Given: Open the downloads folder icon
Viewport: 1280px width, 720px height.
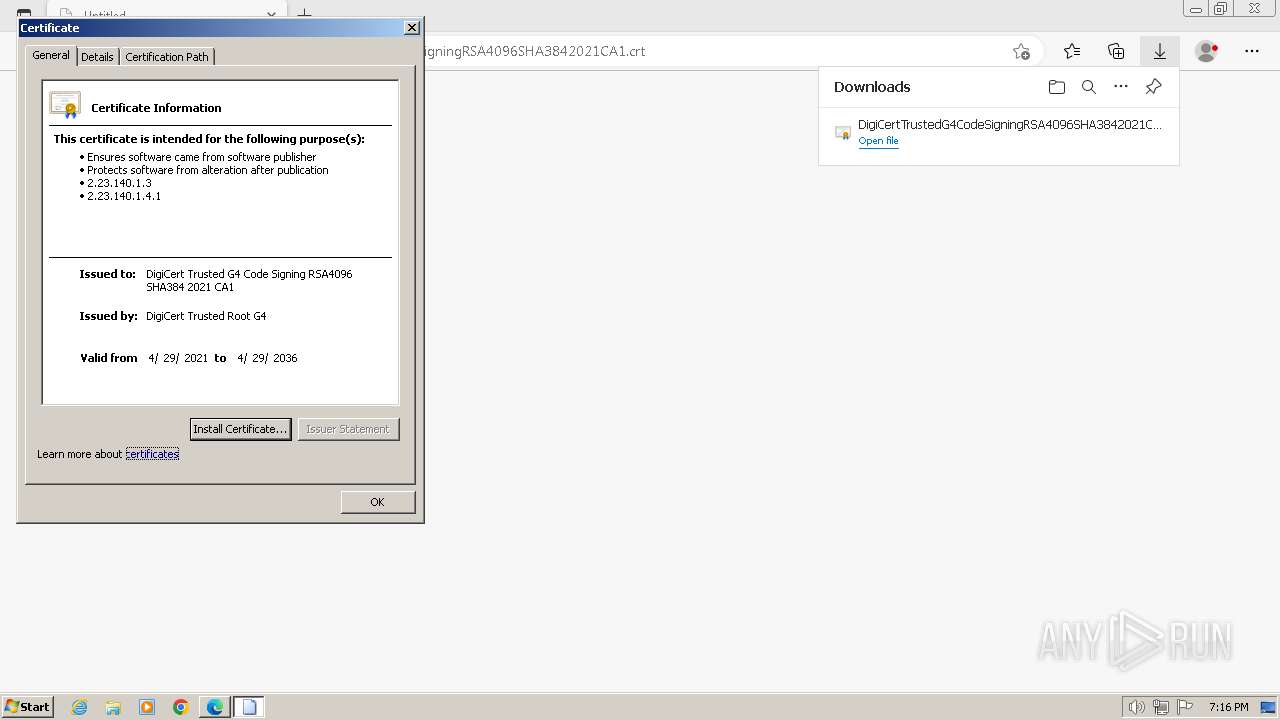Looking at the screenshot, I should point(1056,87).
